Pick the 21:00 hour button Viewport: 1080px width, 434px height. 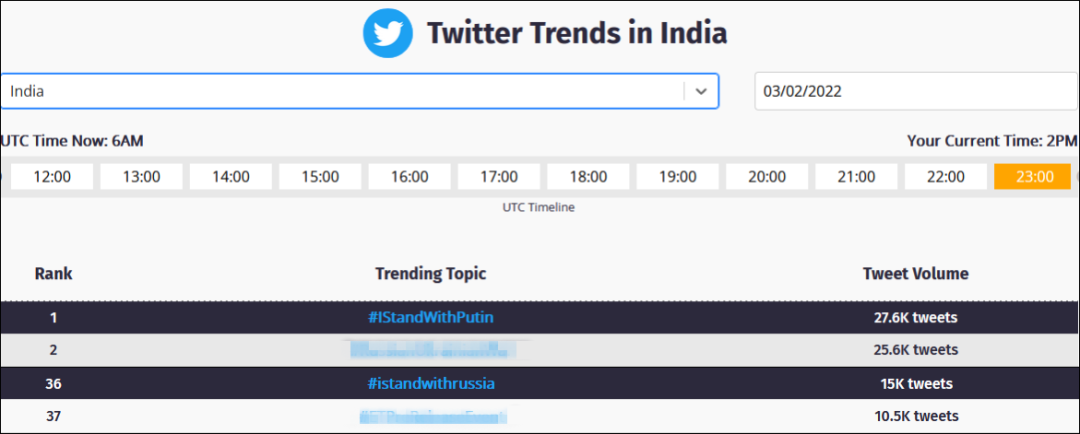[x=856, y=176]
